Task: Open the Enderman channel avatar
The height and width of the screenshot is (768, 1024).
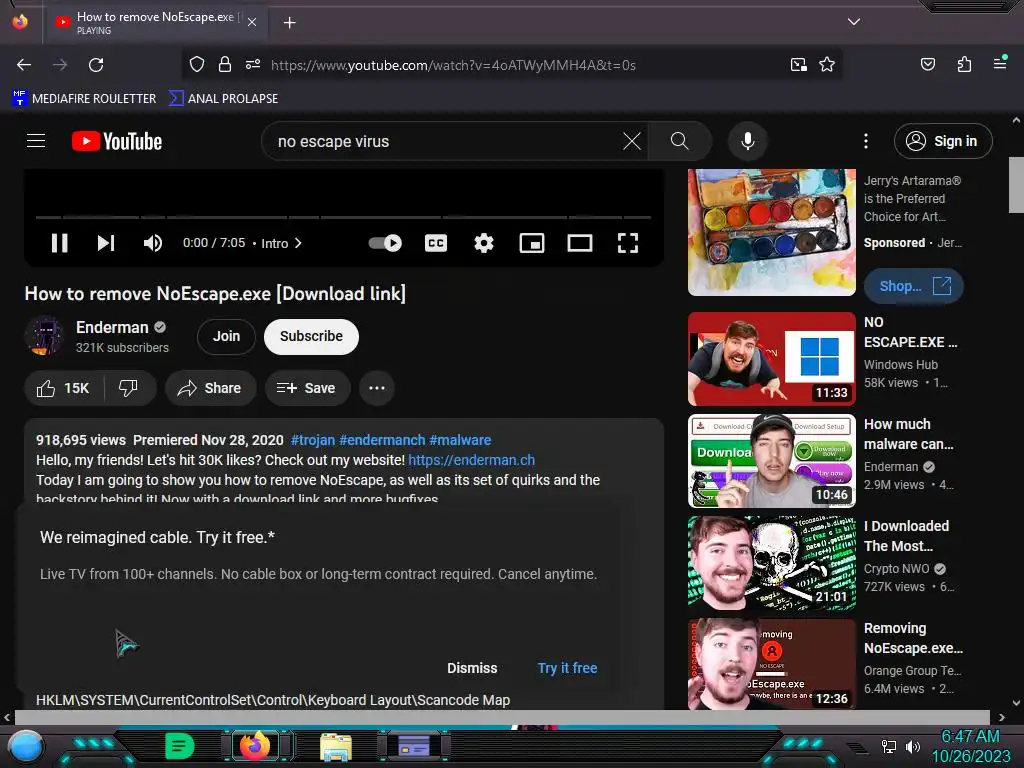Action: (44, 336)
